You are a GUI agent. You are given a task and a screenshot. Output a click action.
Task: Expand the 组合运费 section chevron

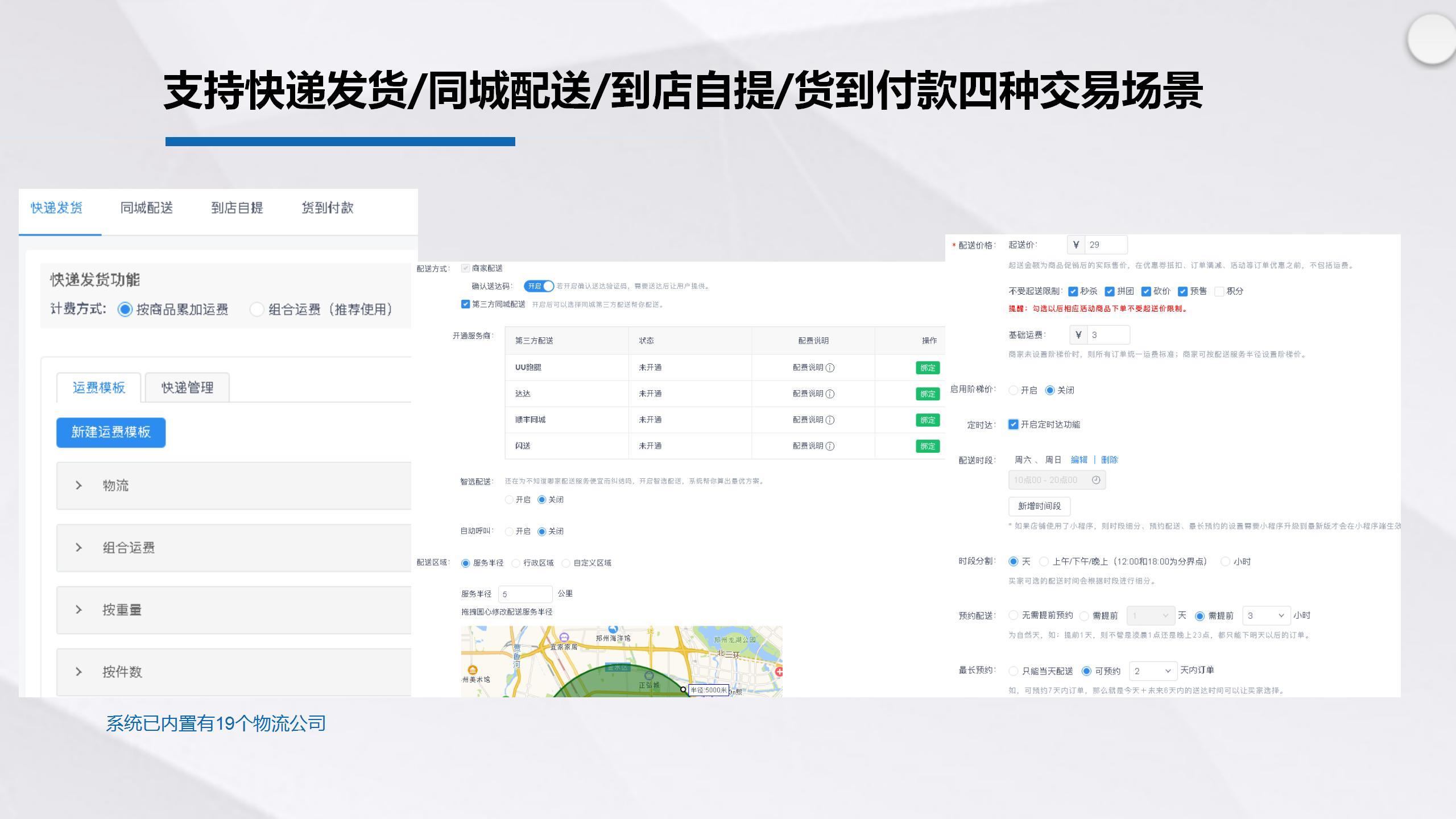[79, 548]
